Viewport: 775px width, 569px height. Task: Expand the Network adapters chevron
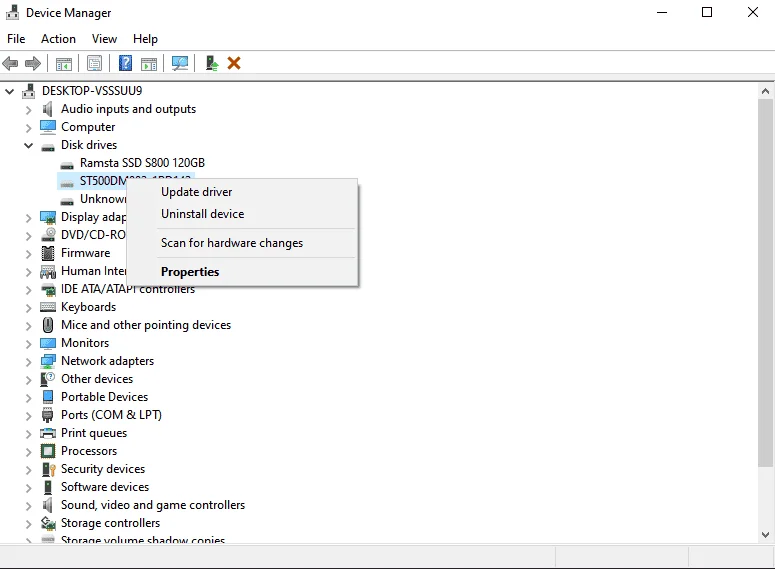pyautogui.click(x=28, y=362)
